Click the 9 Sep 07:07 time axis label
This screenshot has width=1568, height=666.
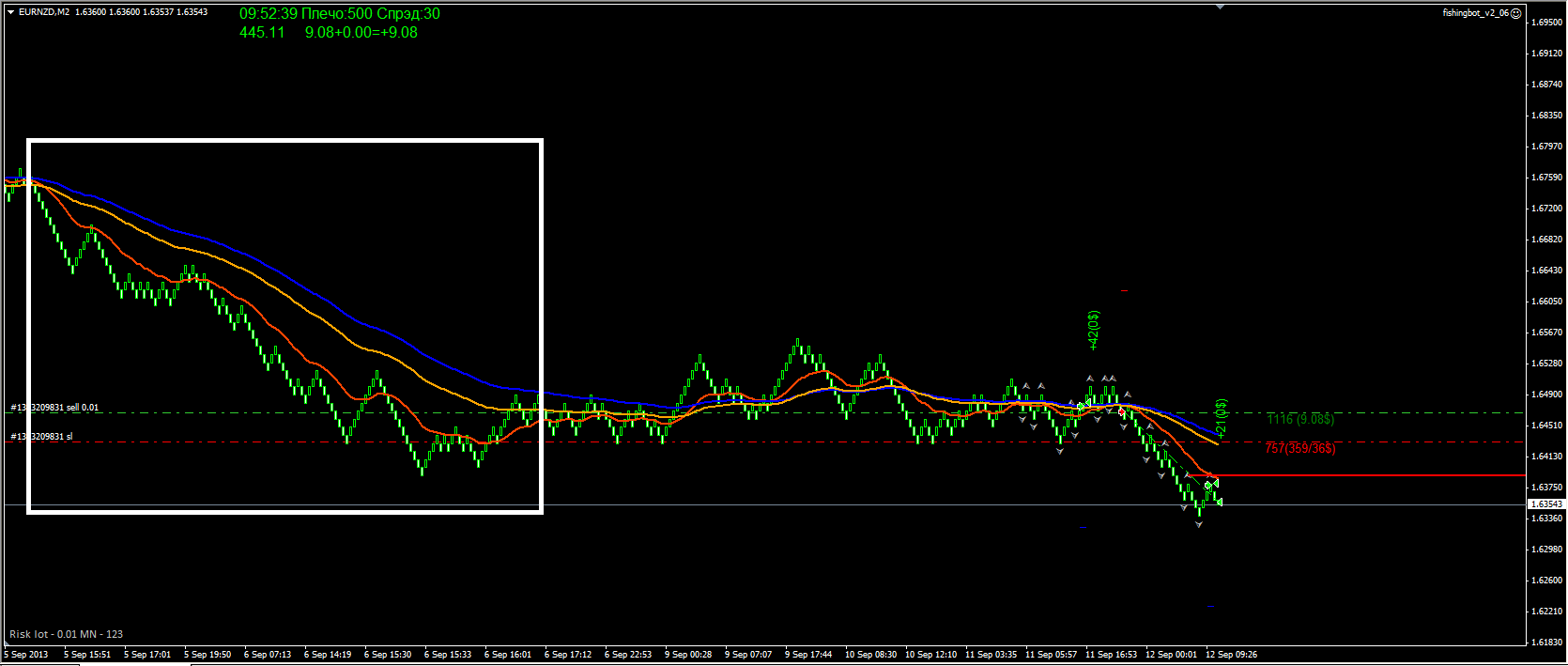pos(748,654)
